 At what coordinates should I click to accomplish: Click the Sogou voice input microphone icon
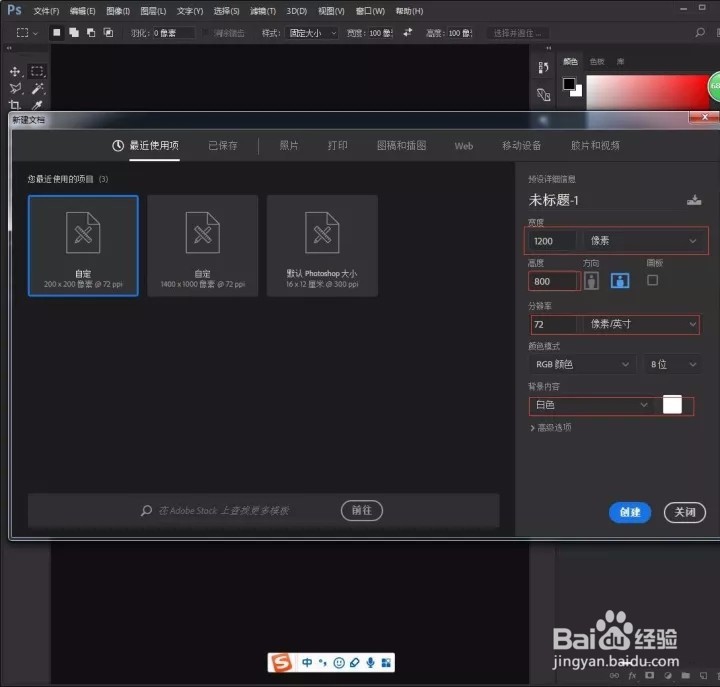tap(371, 662)
